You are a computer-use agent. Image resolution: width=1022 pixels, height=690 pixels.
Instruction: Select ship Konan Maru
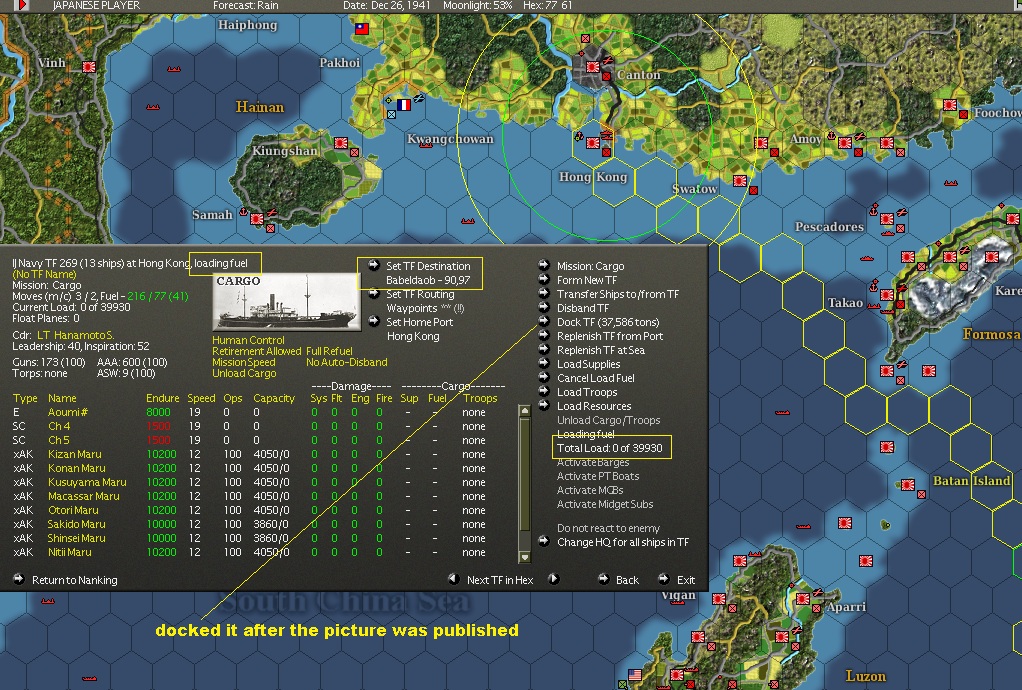(77, 468)
